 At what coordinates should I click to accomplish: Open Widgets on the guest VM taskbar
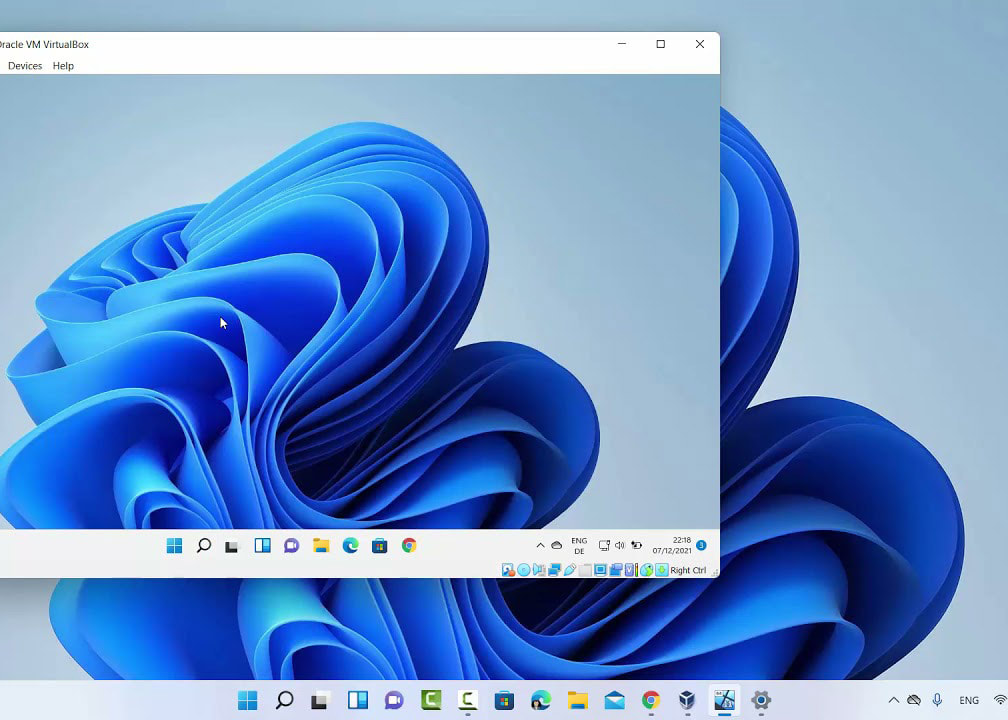coord(262,546)
